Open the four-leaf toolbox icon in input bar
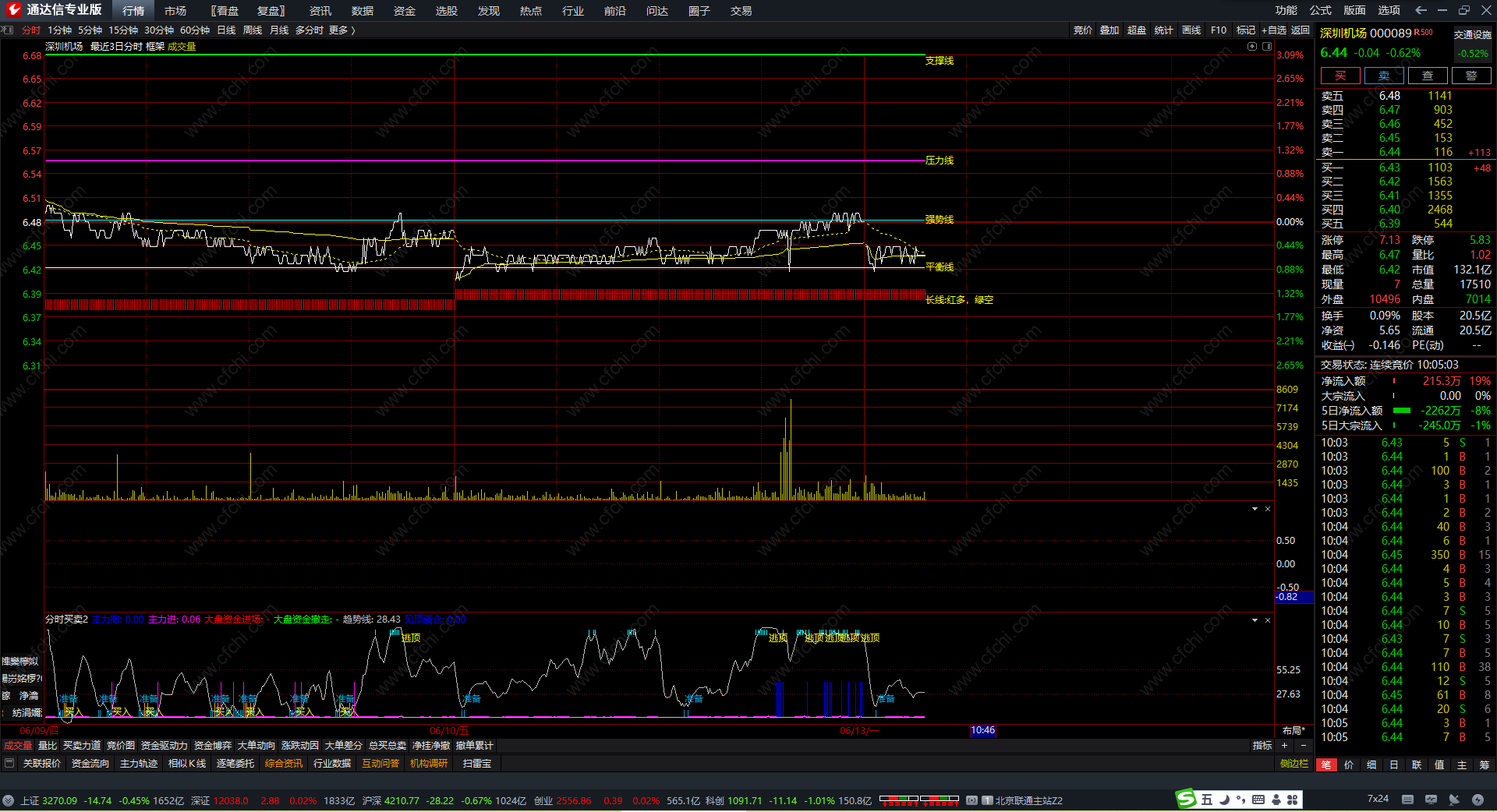Viewport: 1497px width, 812px height. (x=1293, y=800)
